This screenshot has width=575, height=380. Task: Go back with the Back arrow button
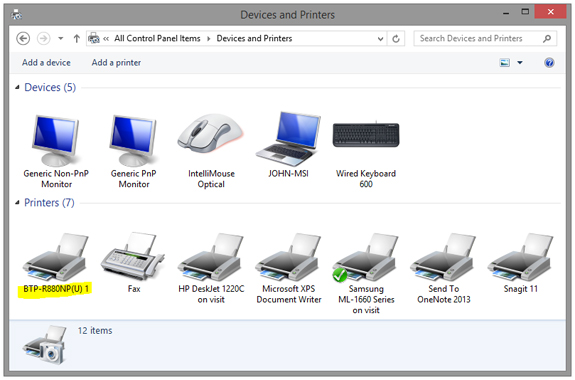click(x=23, y=39)
